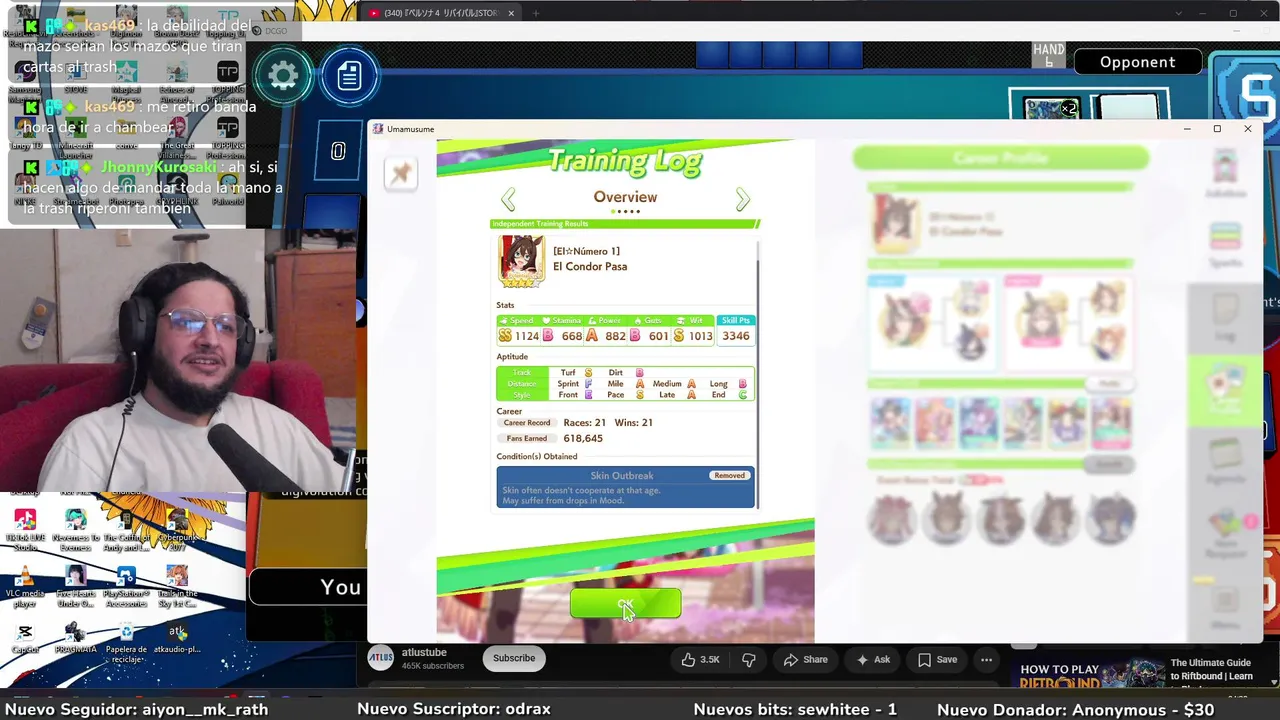Click the Skin Outbreak condition entry

(x=625, y=487)
